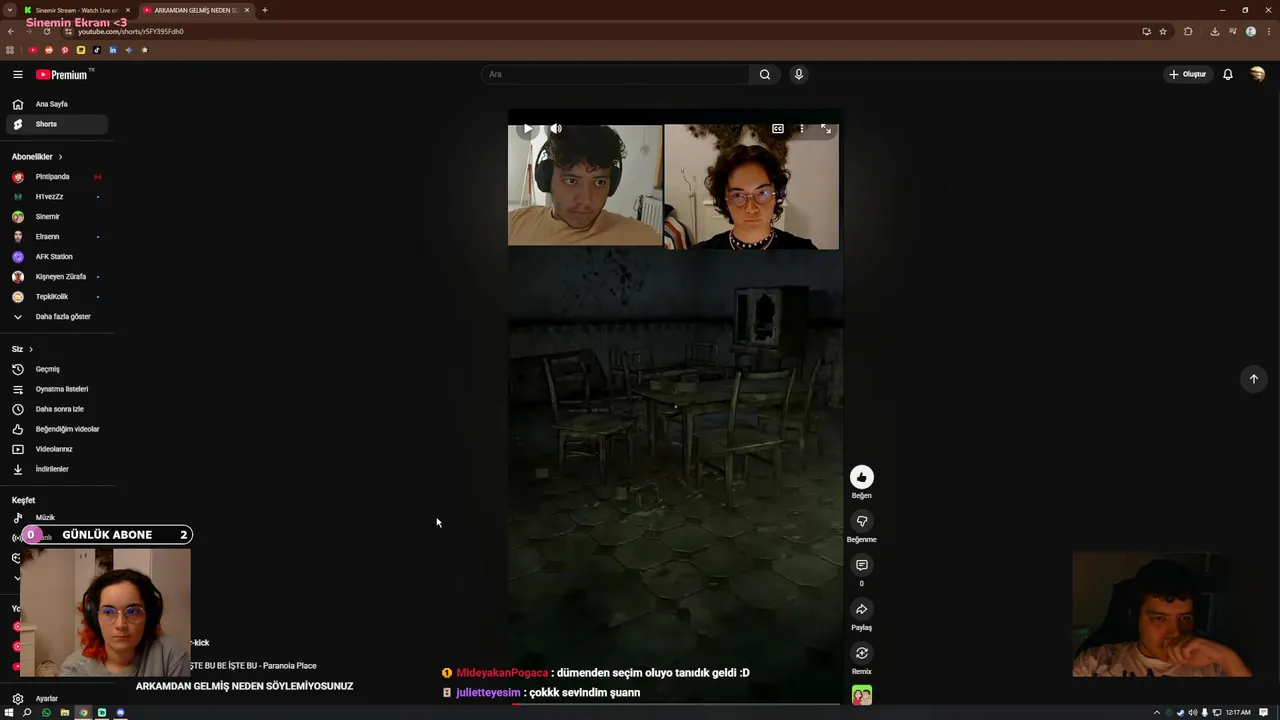This screenshot has width=1280, height=720.
Task: Open browser extensions puzzle icon
Action: pyautogui.click(x=1188, y=31)
